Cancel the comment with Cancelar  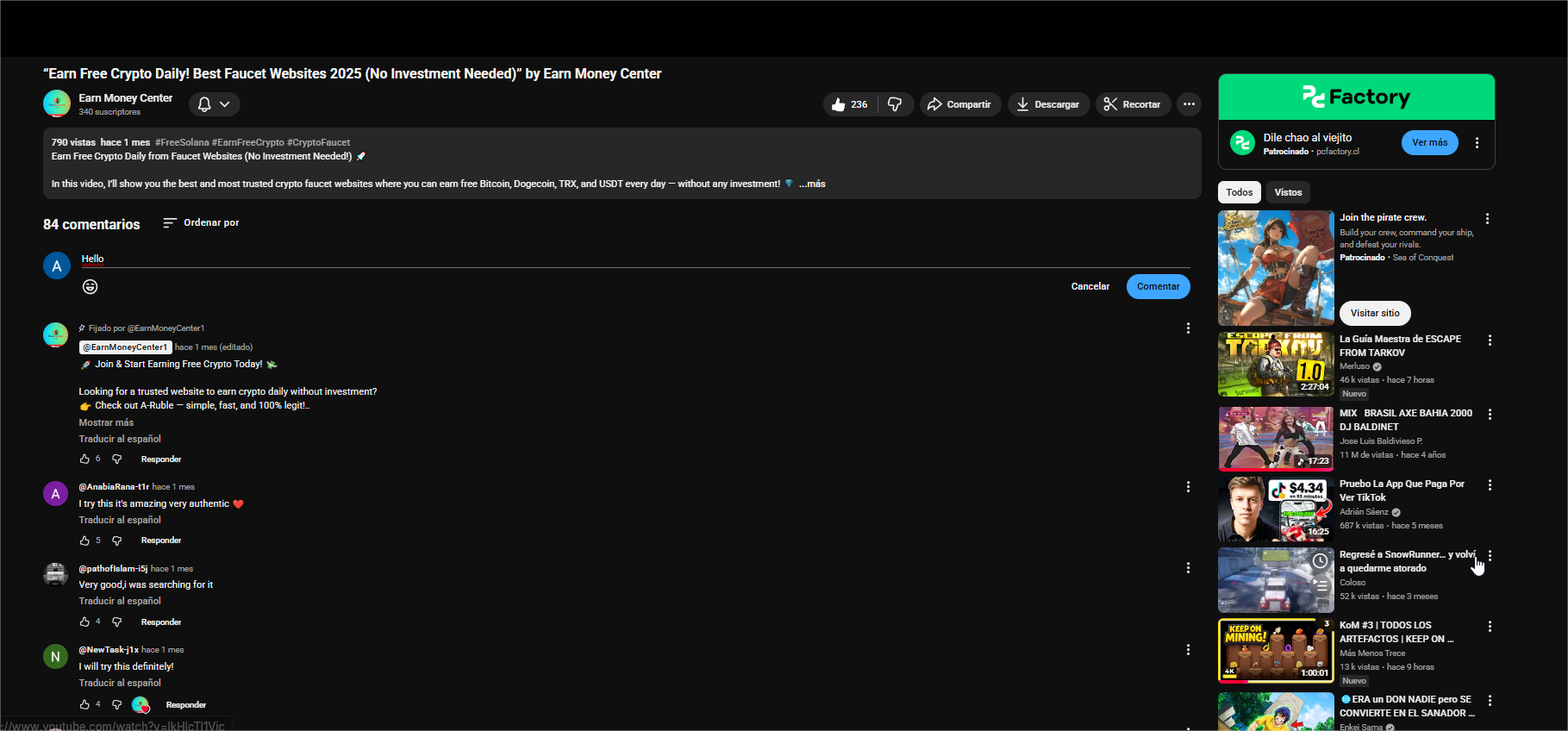tap(1090, 286)
